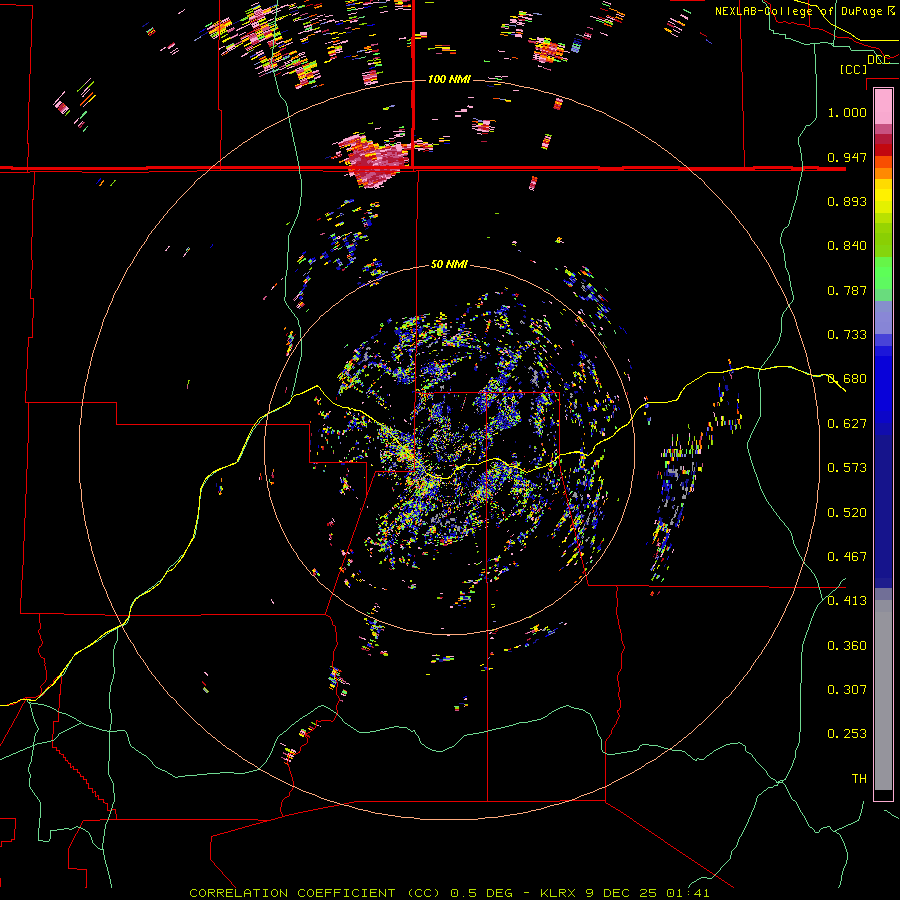Click the TH threshold label
Screen dimensions: 900x900
point(859,779)
